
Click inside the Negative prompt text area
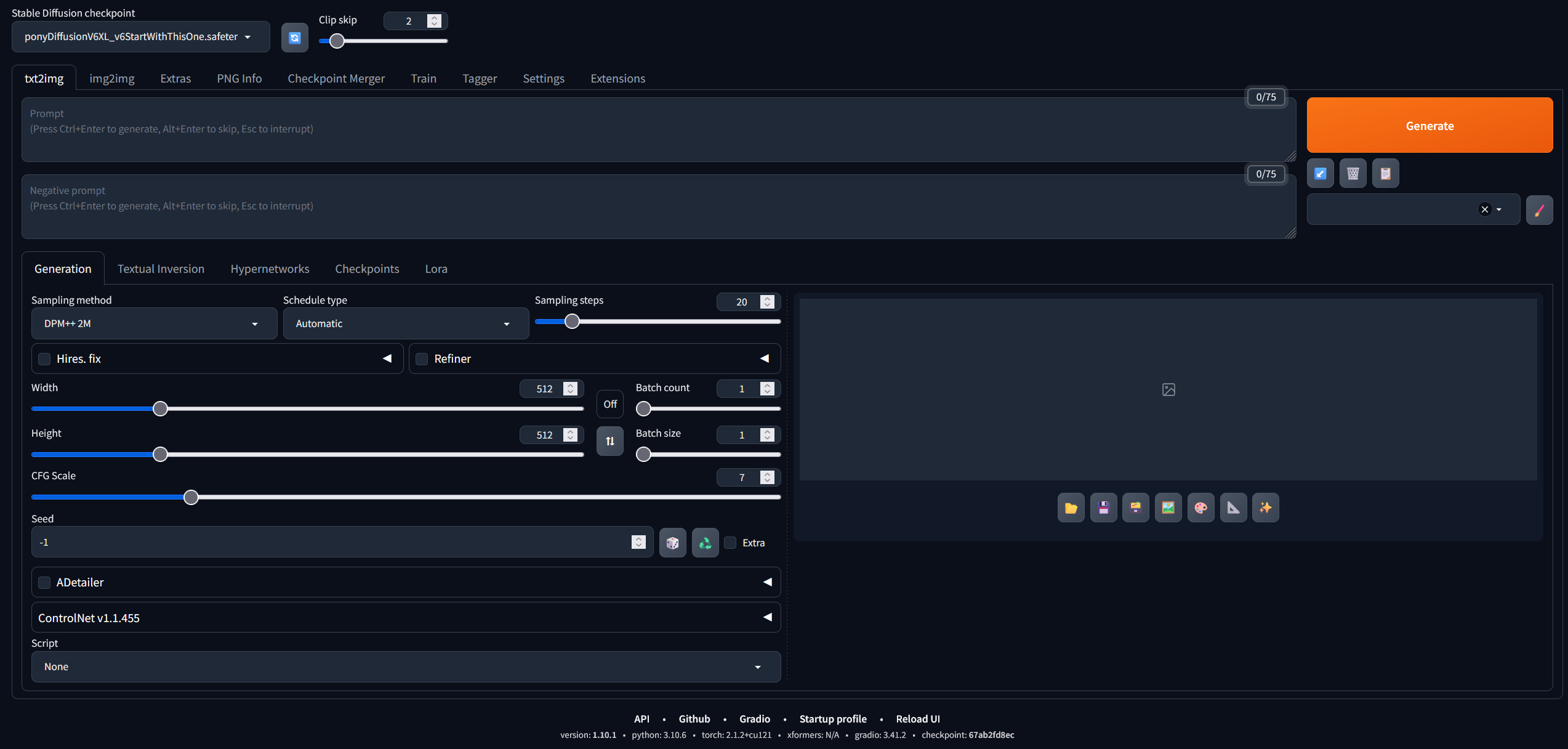coord(659,206)
